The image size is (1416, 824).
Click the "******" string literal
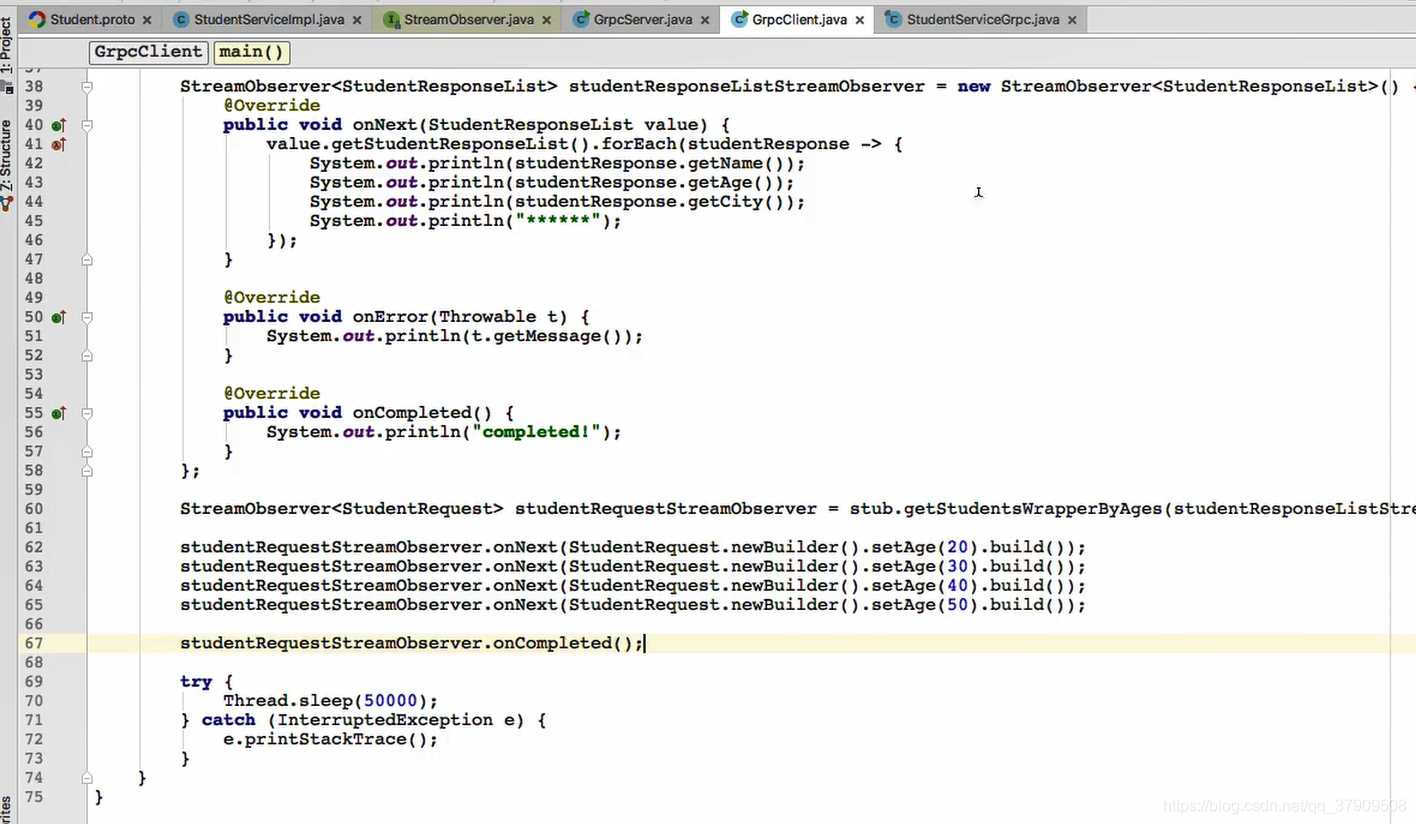(x=558, y=221)
